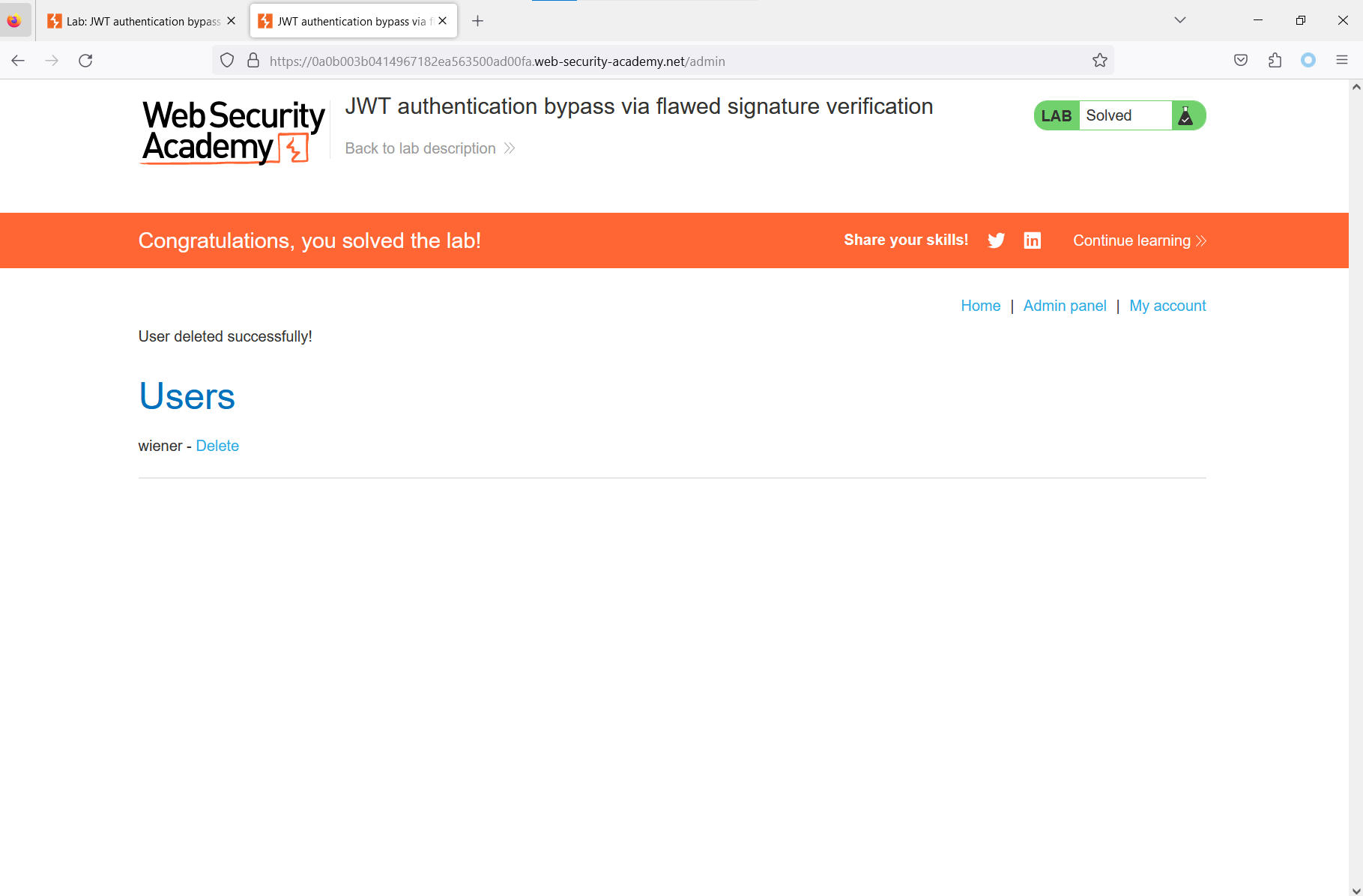Screen dimensions: 1363x896
Task: Delete the wiener user
Action: (217, 446)
